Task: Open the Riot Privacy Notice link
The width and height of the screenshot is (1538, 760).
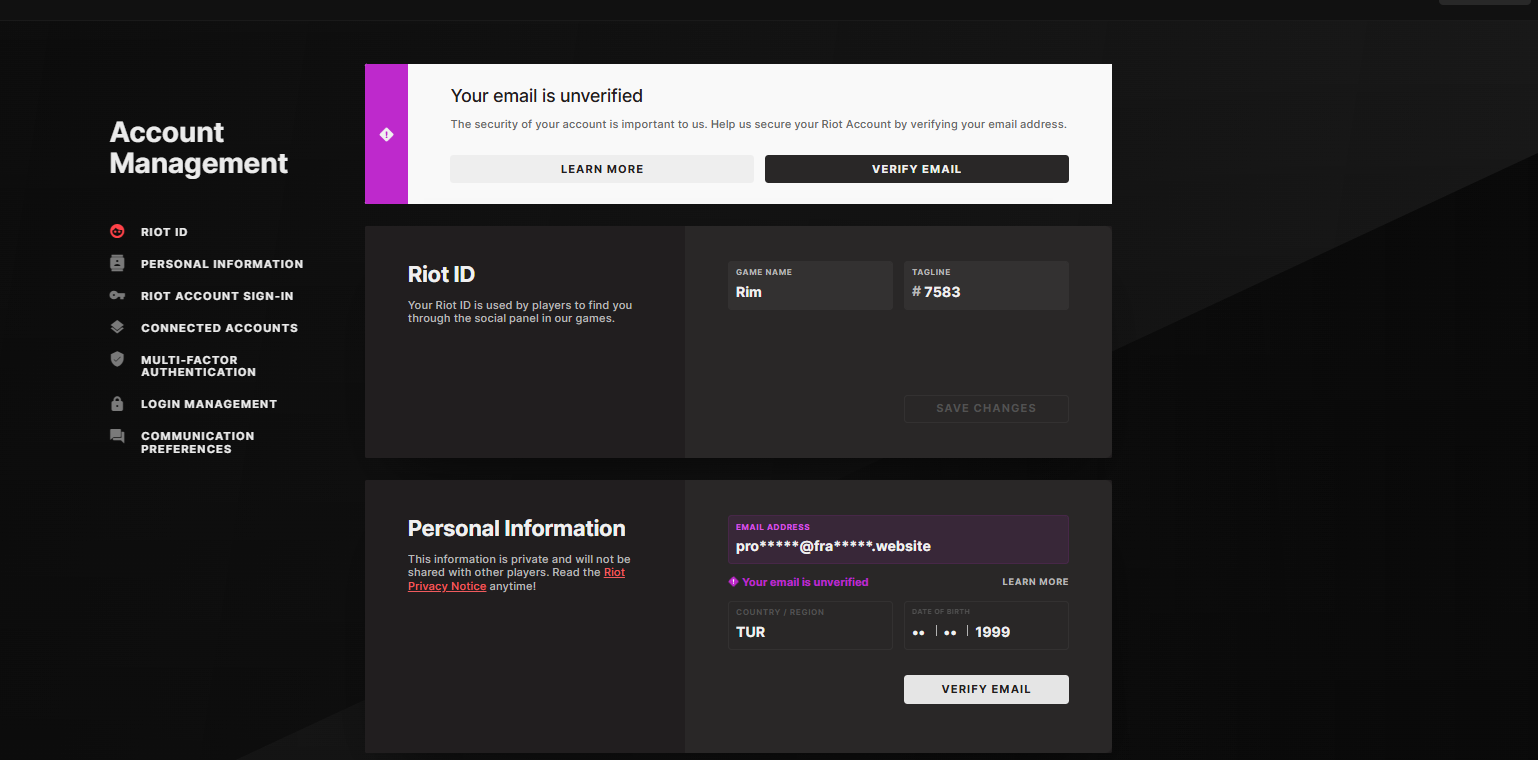Action: pyautogui.click(x=516, y=579)
